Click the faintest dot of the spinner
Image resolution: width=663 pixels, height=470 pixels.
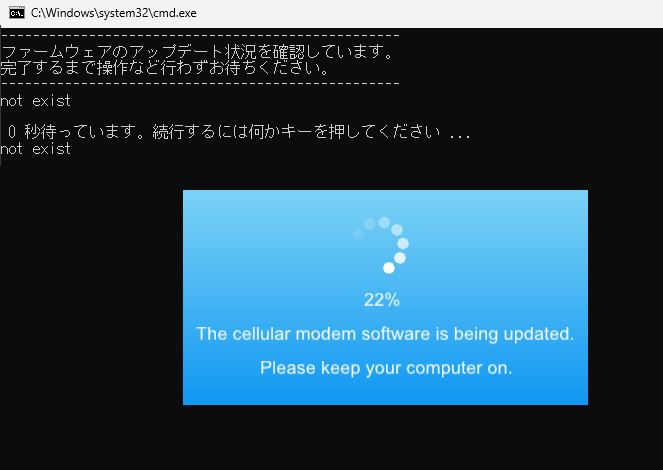[358, 234]
